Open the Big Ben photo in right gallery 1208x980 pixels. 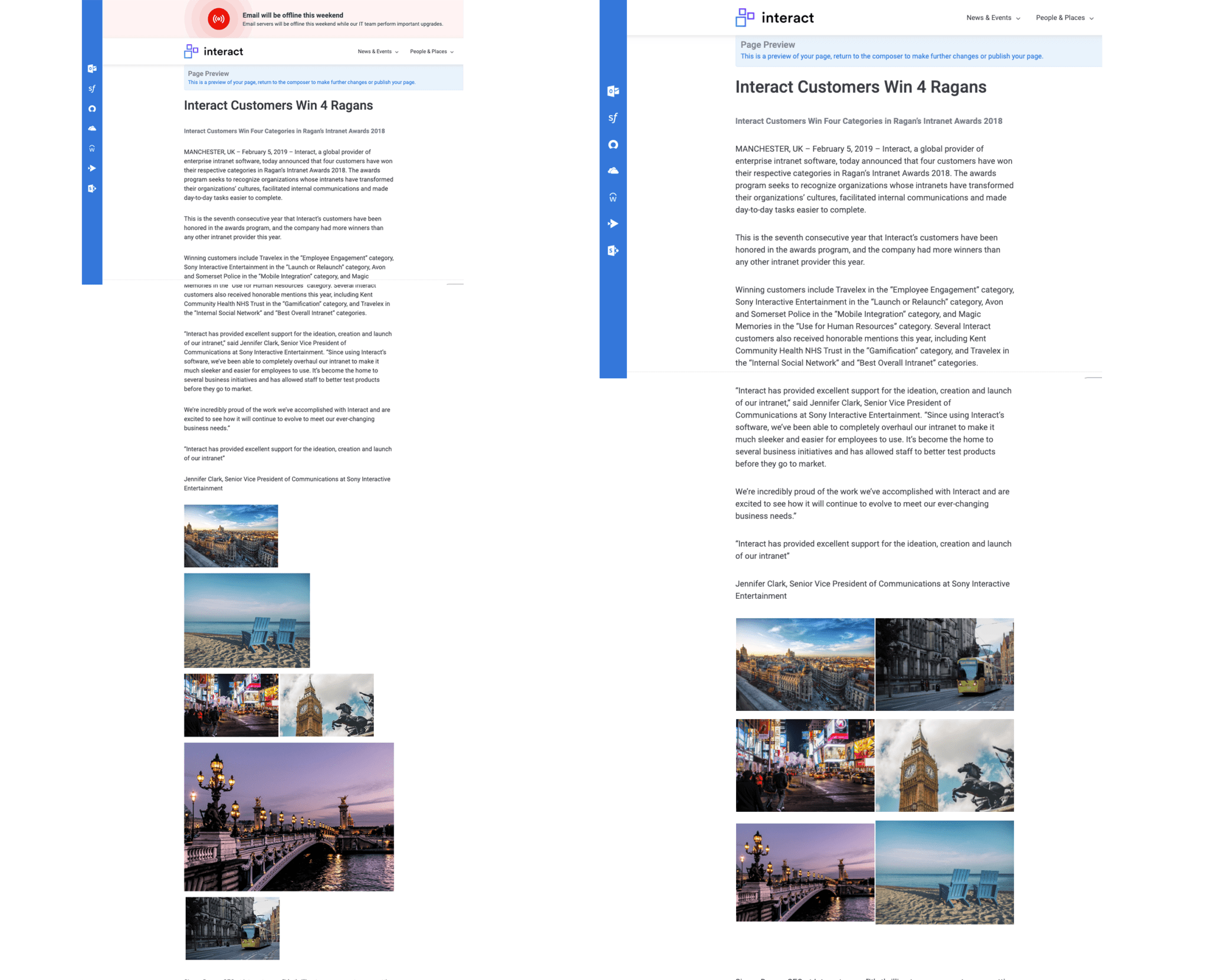pyautogui.click(x=944, y=765)
